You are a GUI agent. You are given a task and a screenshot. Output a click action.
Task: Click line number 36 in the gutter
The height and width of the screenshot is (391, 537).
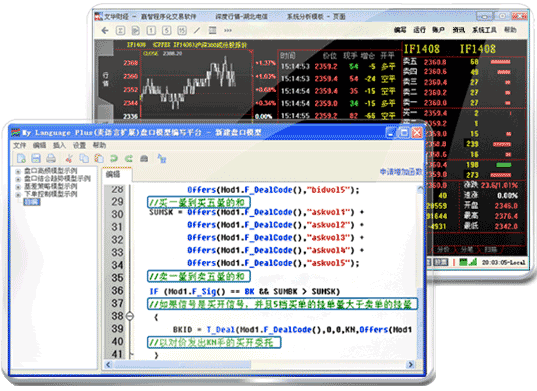click(117, 291)
